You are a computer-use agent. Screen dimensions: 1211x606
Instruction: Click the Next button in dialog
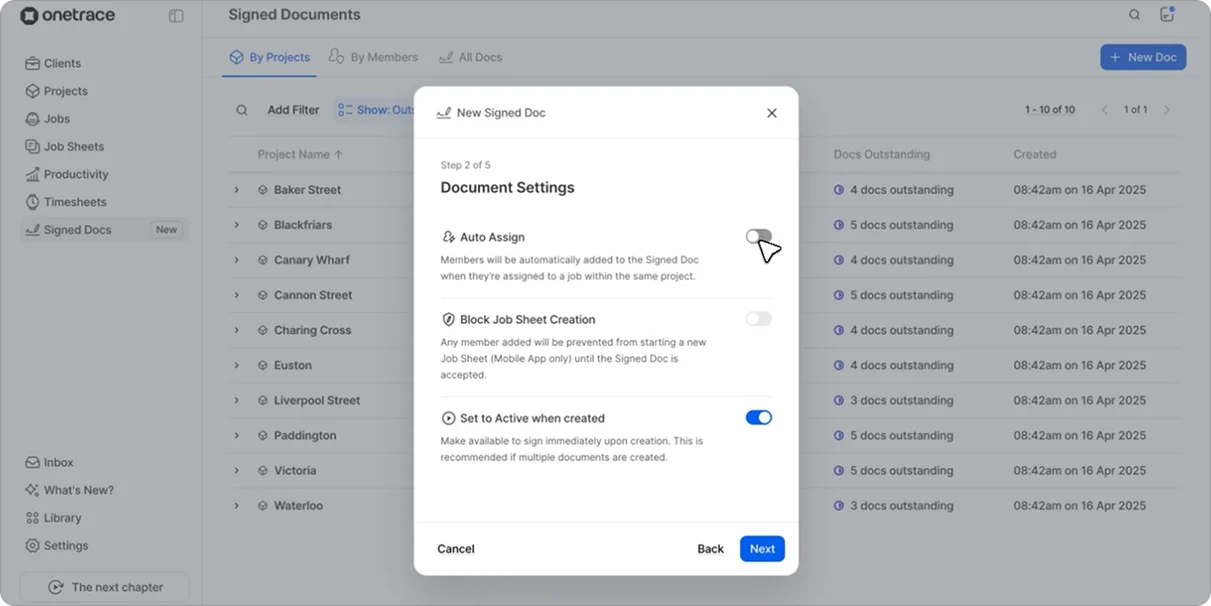pyautogui.click(x=762, y=549)
